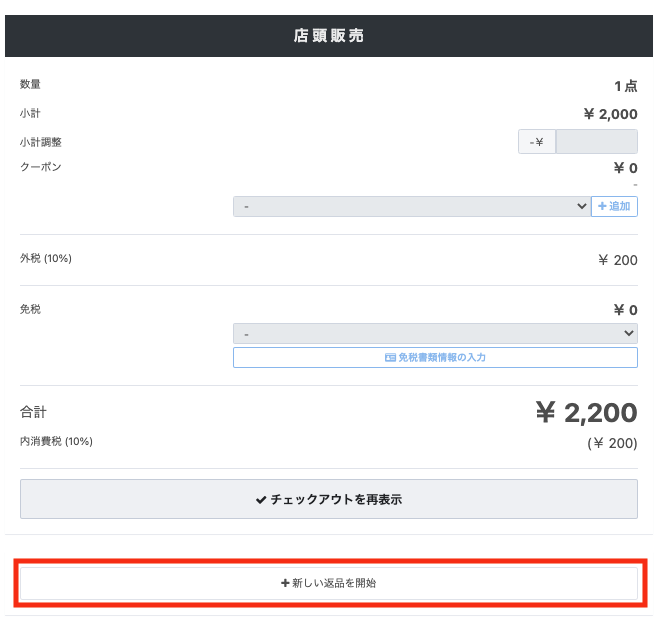Click the 合計 total amount ¥2,200
The image size is (660, 620).
586,413
